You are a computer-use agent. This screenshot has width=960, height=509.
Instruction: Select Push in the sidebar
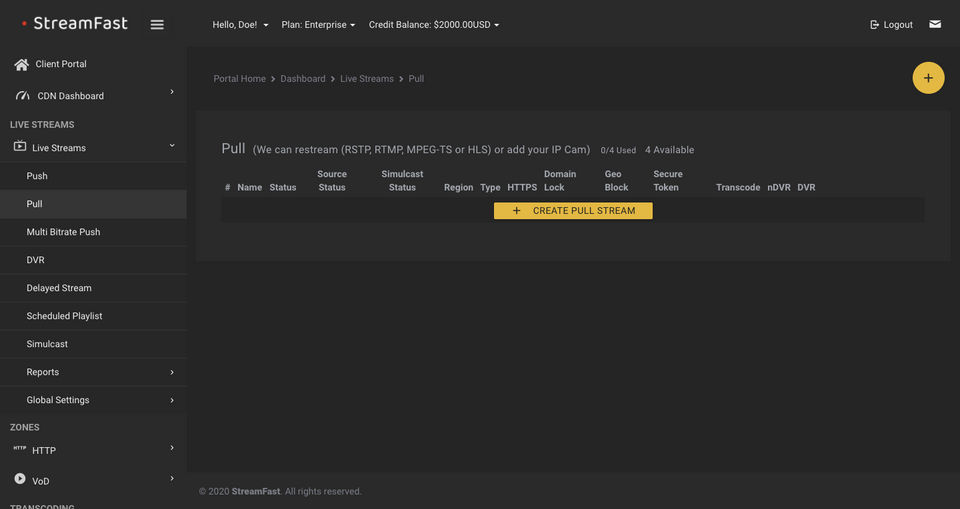[x=37, y=176]
